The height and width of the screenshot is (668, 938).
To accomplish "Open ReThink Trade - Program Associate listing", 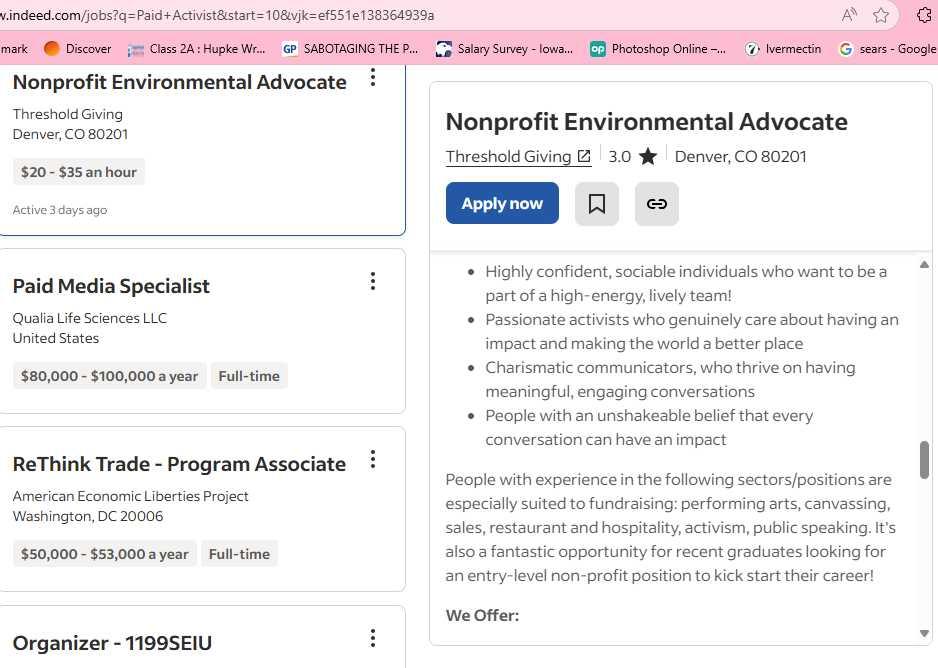I will tap(179, 465).
